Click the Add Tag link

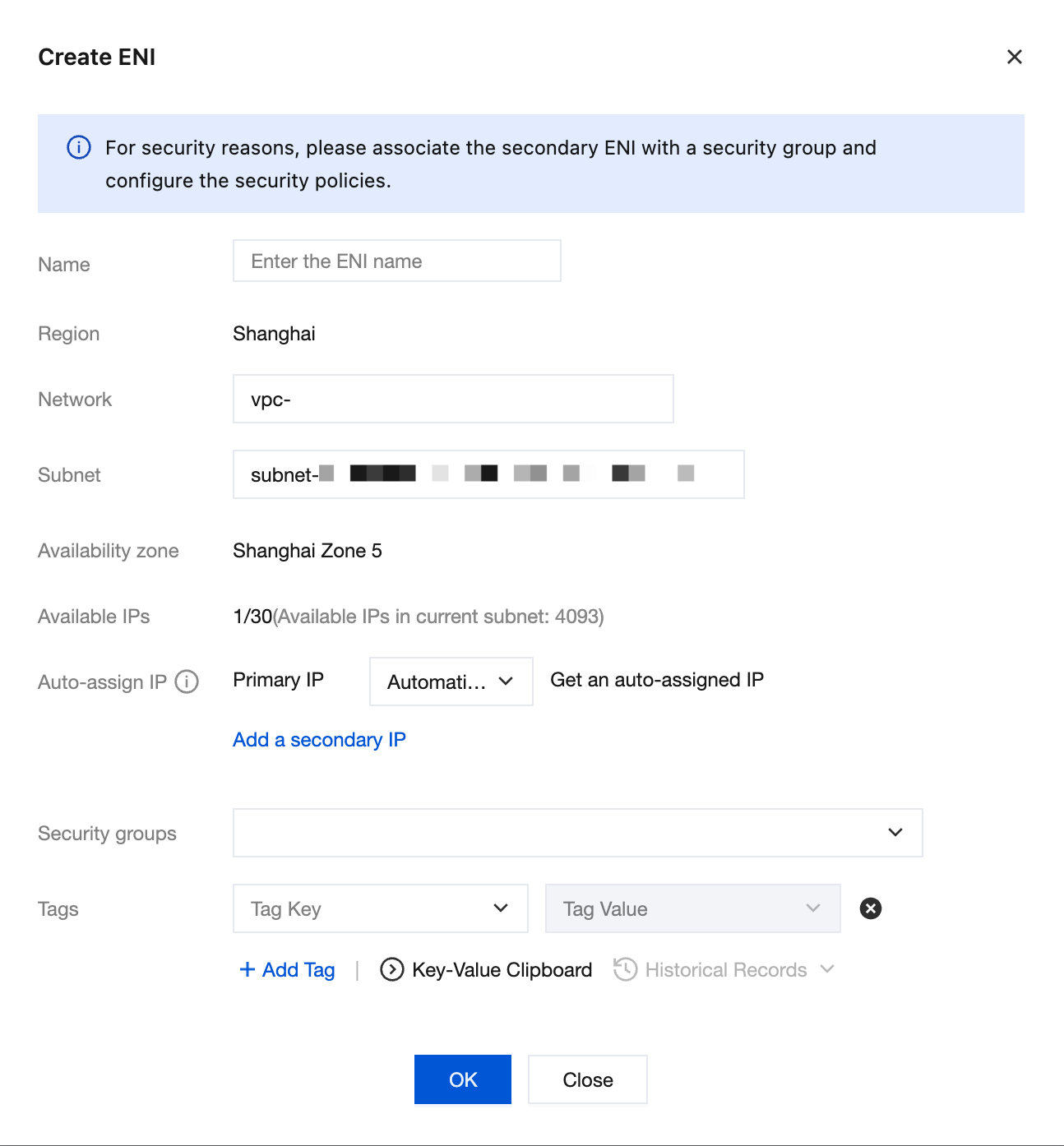tap(298, 970)
